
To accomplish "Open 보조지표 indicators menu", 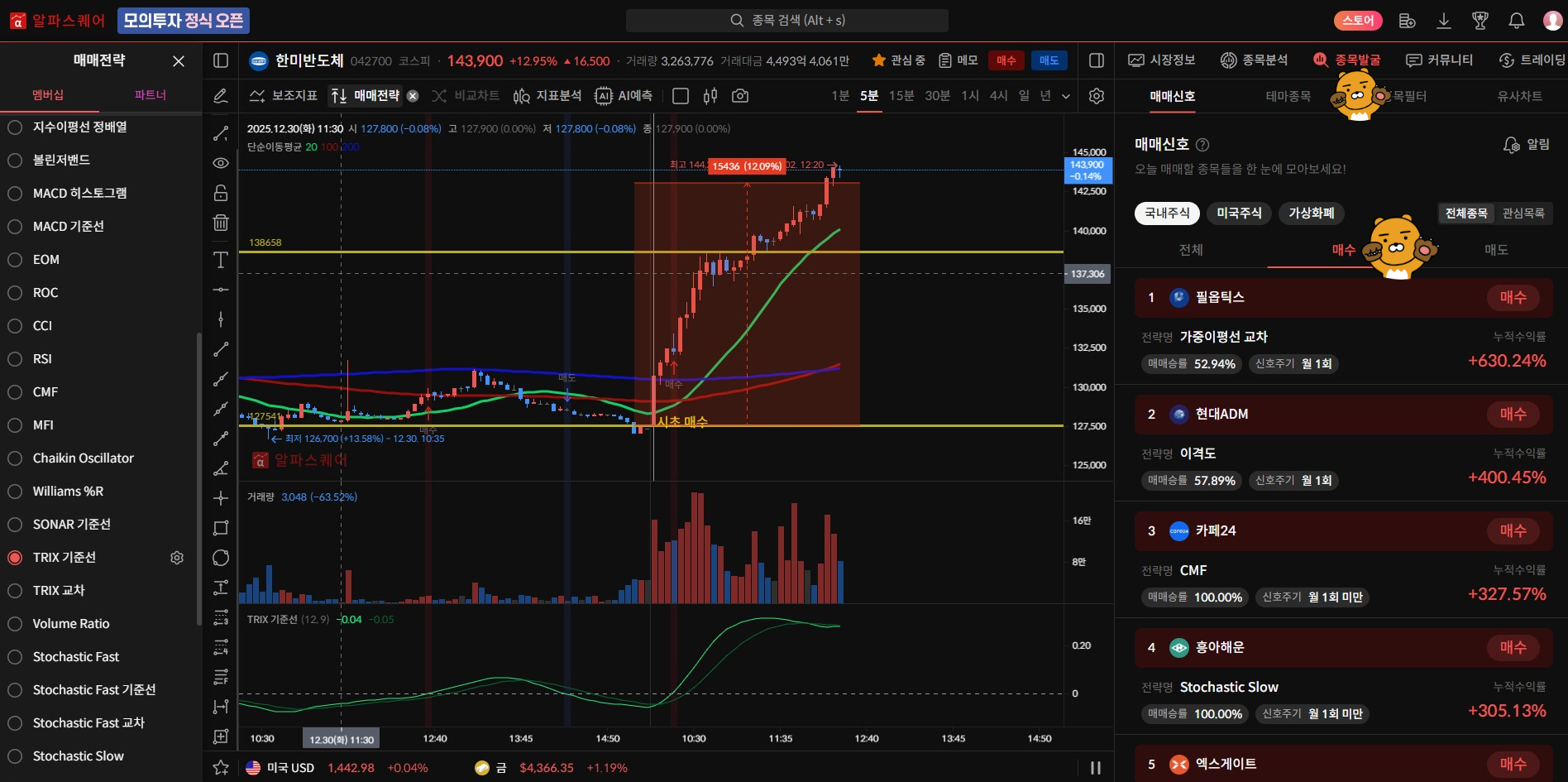I will (284, 96).
